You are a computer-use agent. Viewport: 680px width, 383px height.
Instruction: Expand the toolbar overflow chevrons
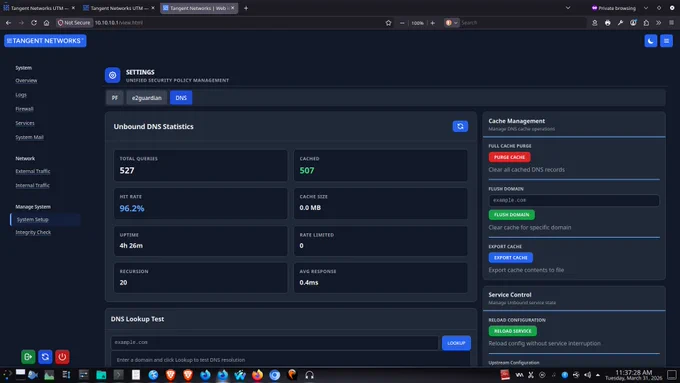point(658,23)
